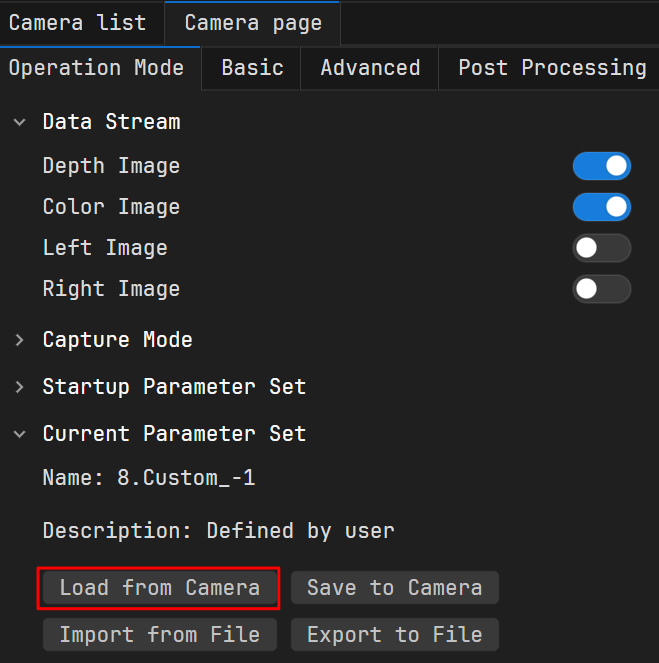The width and height of the screenshot is (659, 663).
Task: Switch to the Camera list tab
Action: pyautogui.click(x=77, y=23)
